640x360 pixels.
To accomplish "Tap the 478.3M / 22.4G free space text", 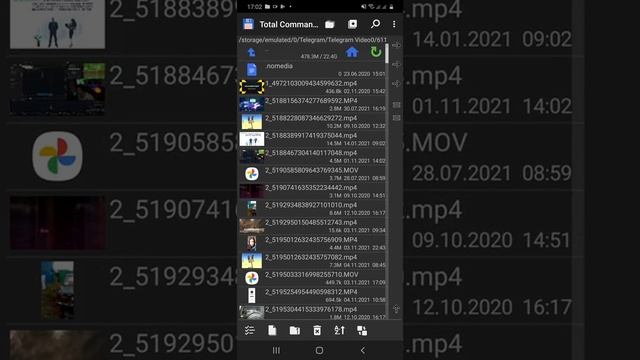I will point(319,57).
